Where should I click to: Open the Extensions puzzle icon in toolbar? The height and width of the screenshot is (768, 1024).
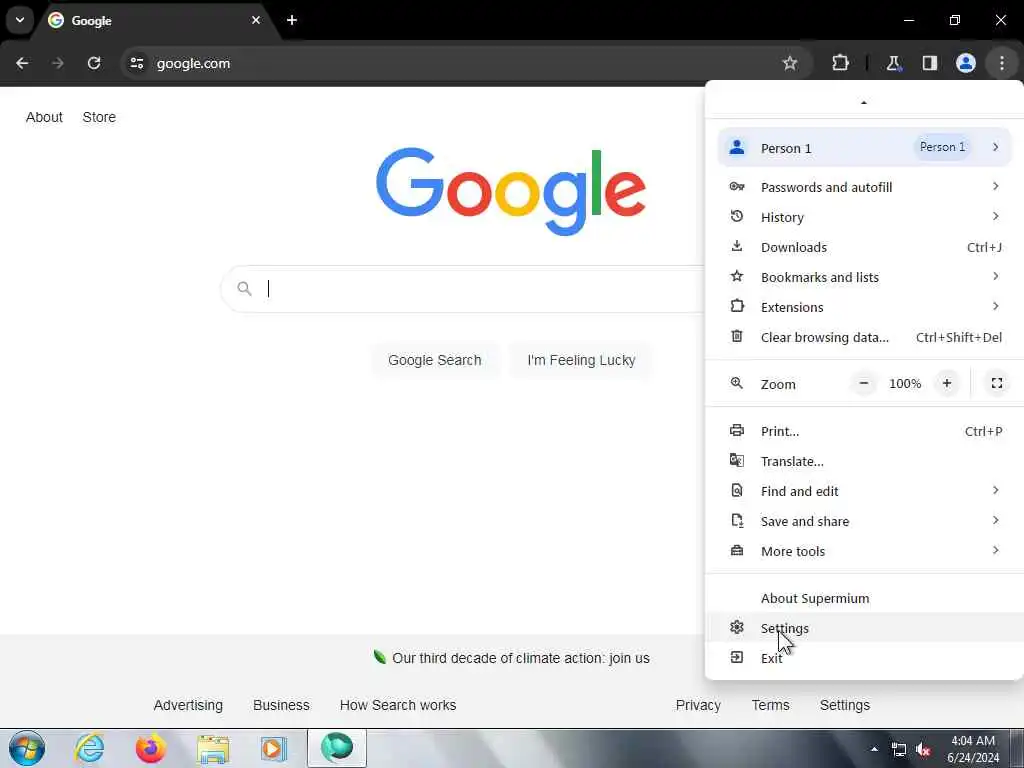click(840, 63)
